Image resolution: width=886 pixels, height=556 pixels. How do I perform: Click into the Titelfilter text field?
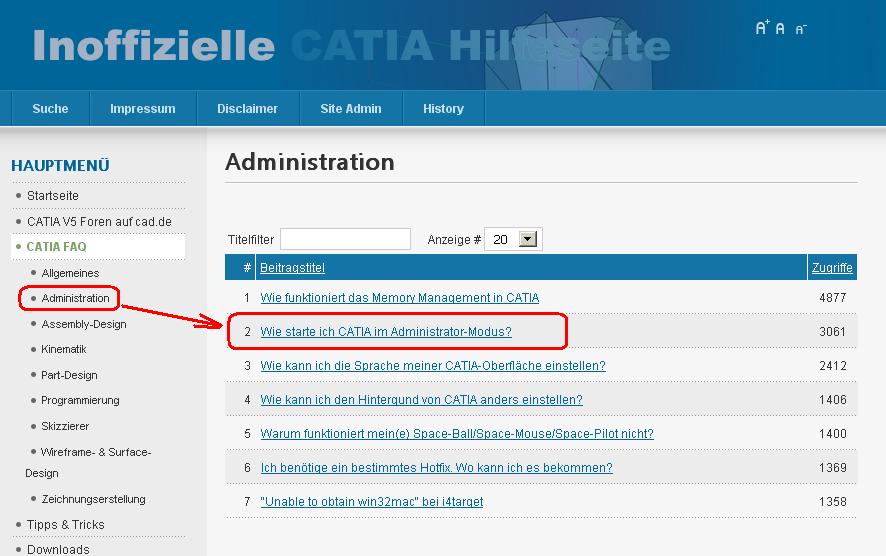(x=345, y=239)
